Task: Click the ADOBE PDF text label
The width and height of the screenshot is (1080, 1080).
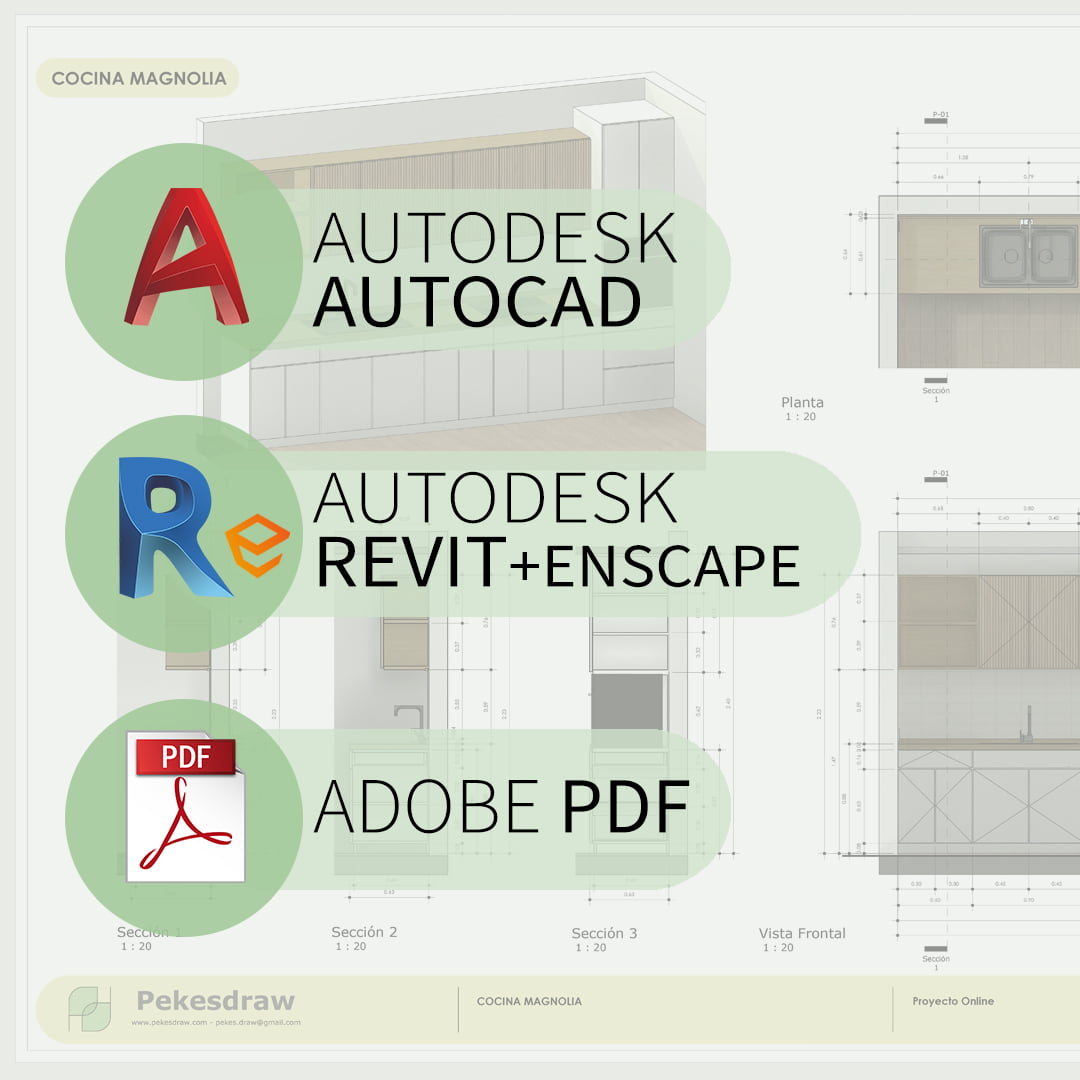Action: pos(502,806)
